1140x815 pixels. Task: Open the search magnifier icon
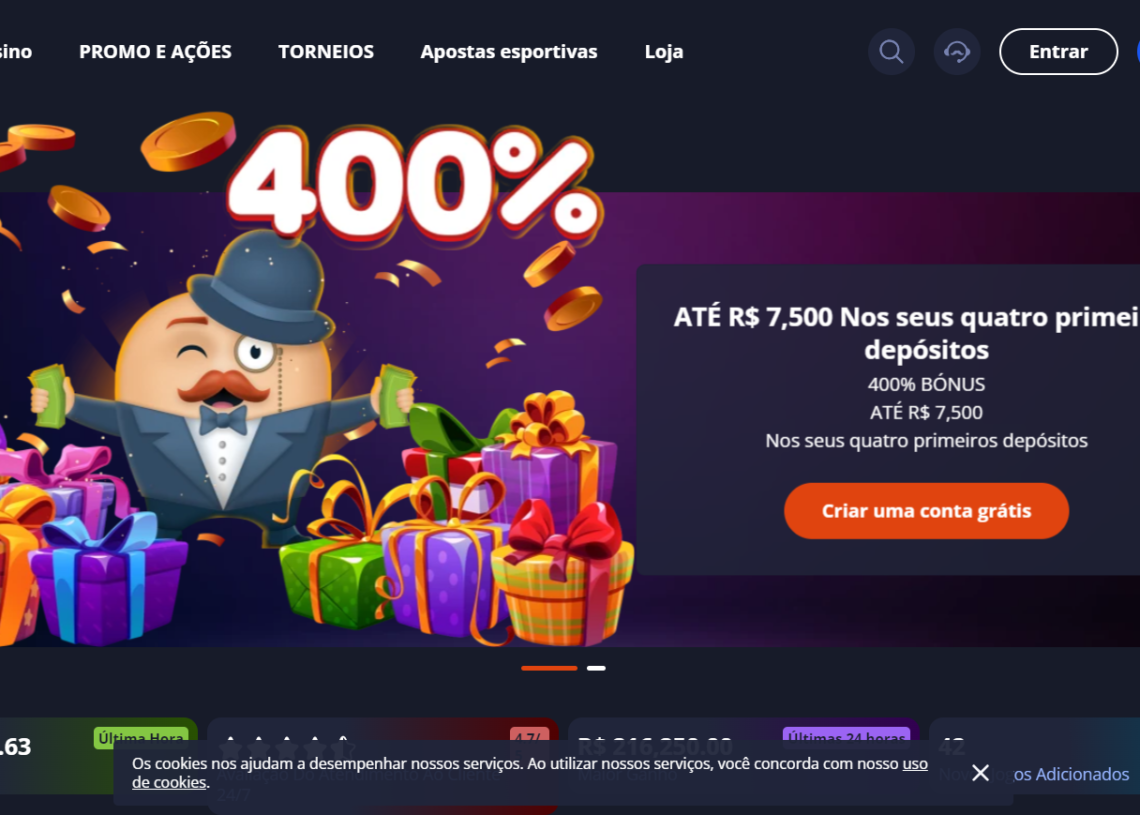click(x=891, y=52)
